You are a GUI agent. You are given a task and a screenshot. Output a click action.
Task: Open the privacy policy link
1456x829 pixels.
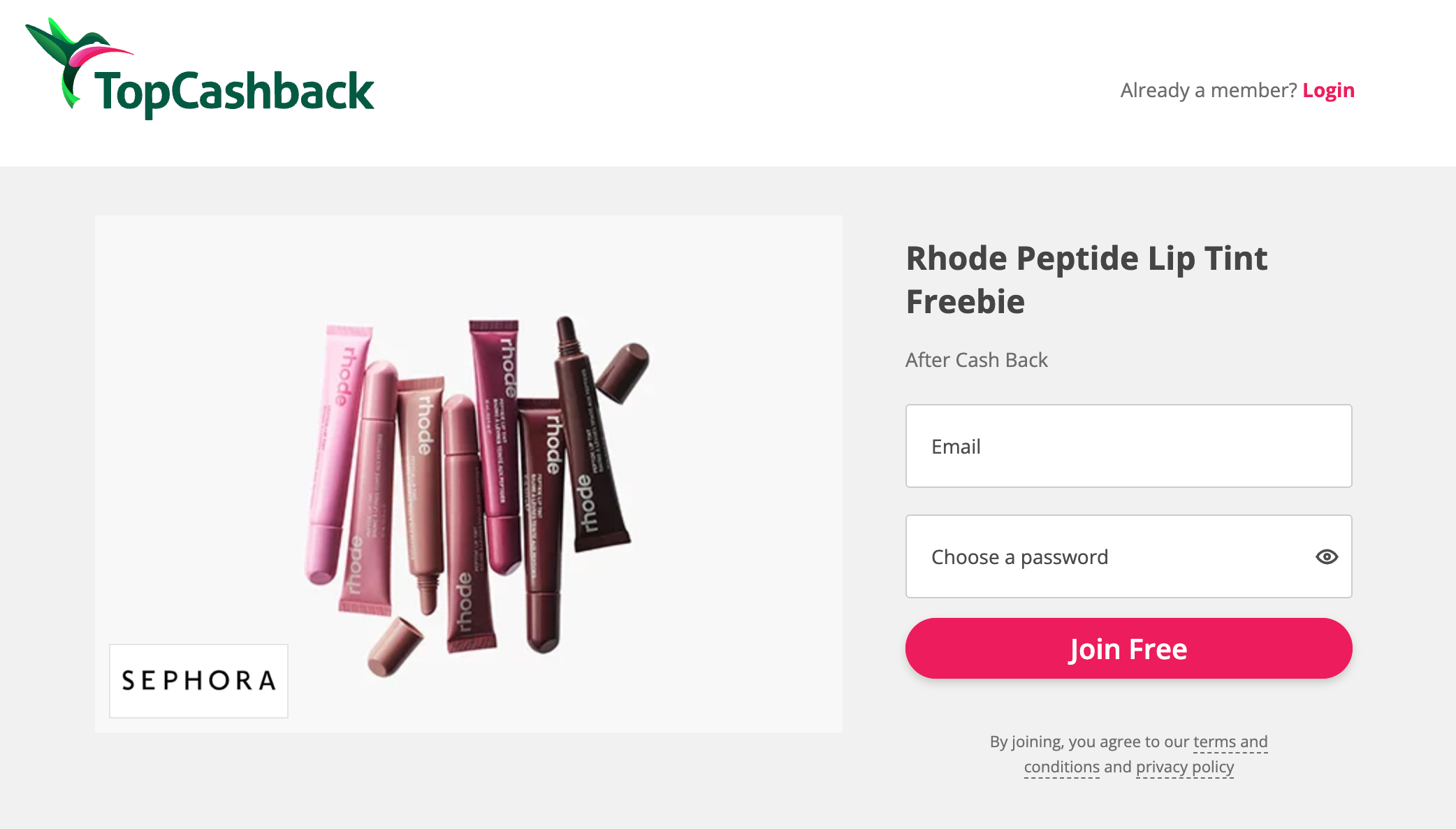click(x=1184, y=767)
